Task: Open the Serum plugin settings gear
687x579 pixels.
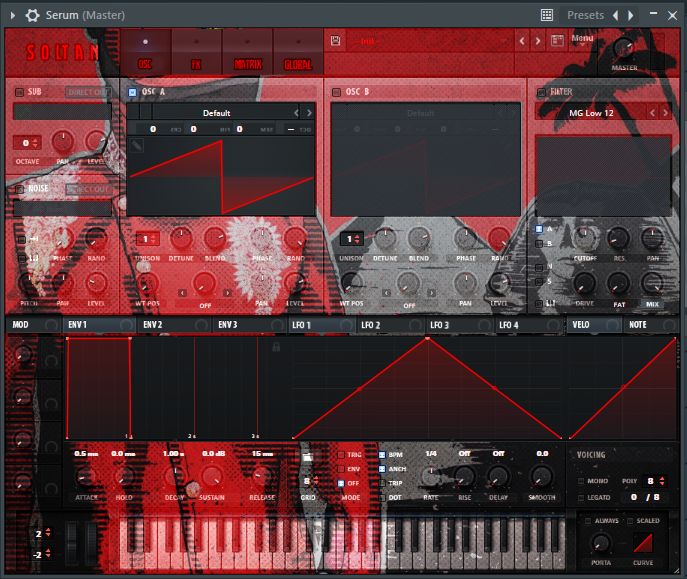Action: [32, 15]
